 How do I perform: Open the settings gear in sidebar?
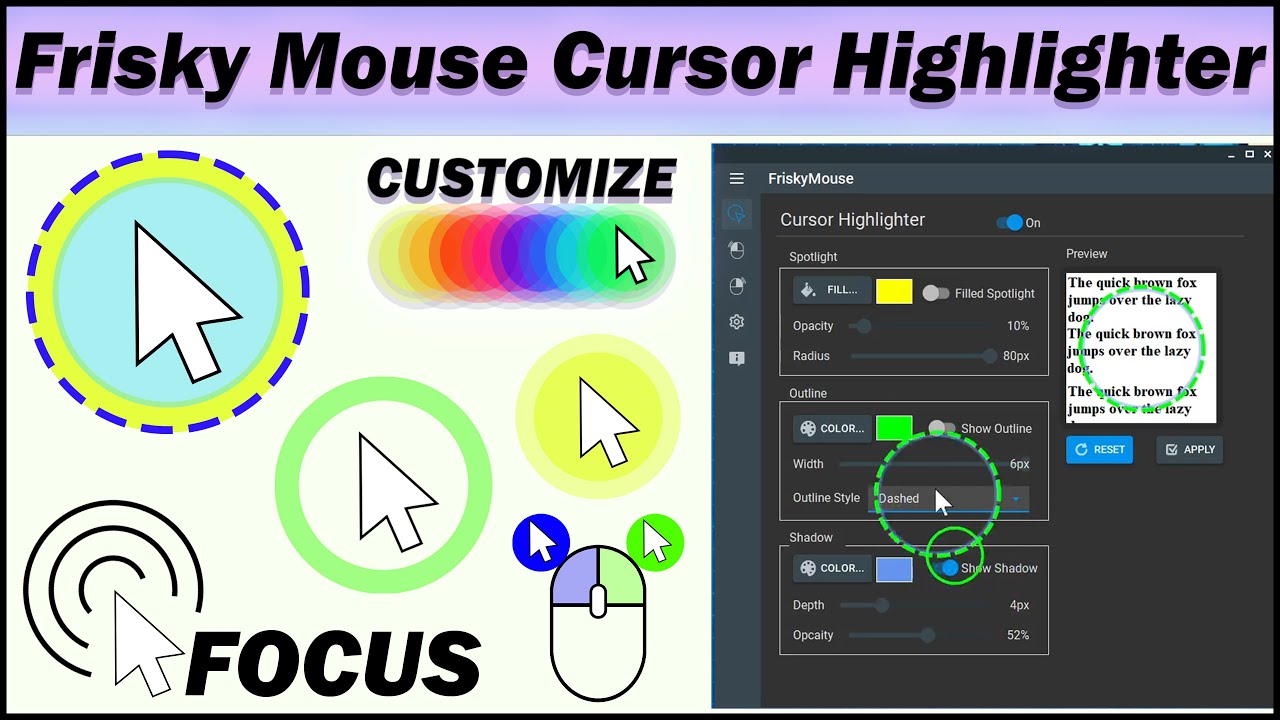[x=737, y=322]
